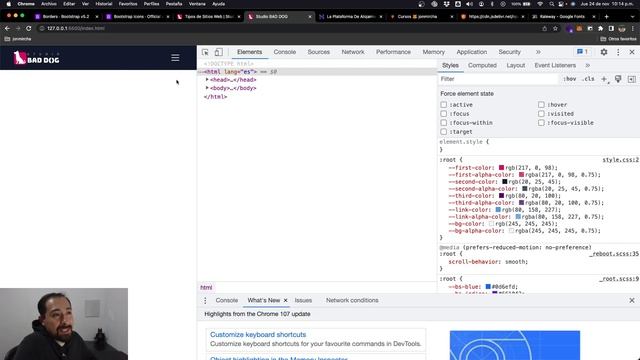Open drawer three-dot menu
Image resolution: width=640 pixels, height=360 pixels.
click(205, 300)
